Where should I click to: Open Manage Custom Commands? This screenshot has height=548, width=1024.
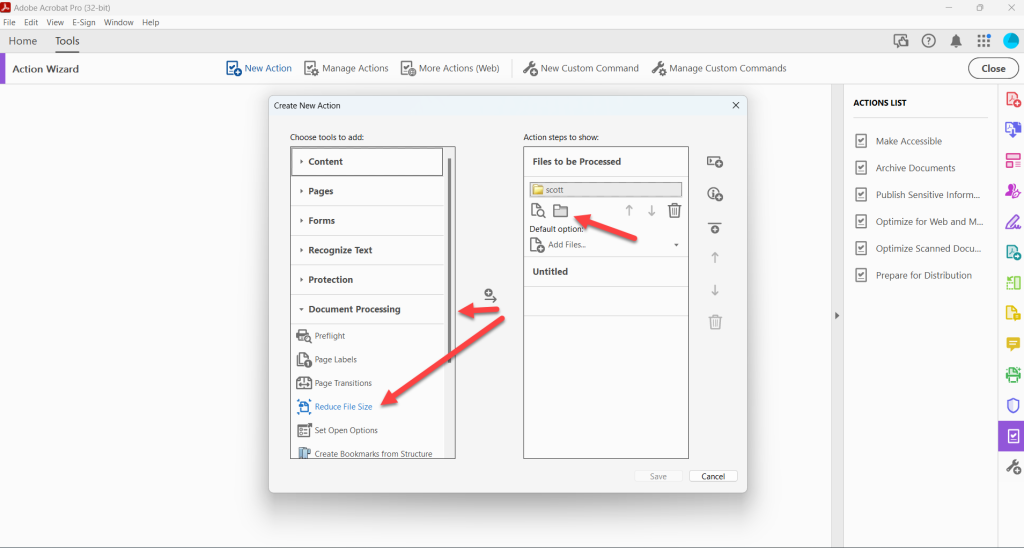[x=719, y=68]
